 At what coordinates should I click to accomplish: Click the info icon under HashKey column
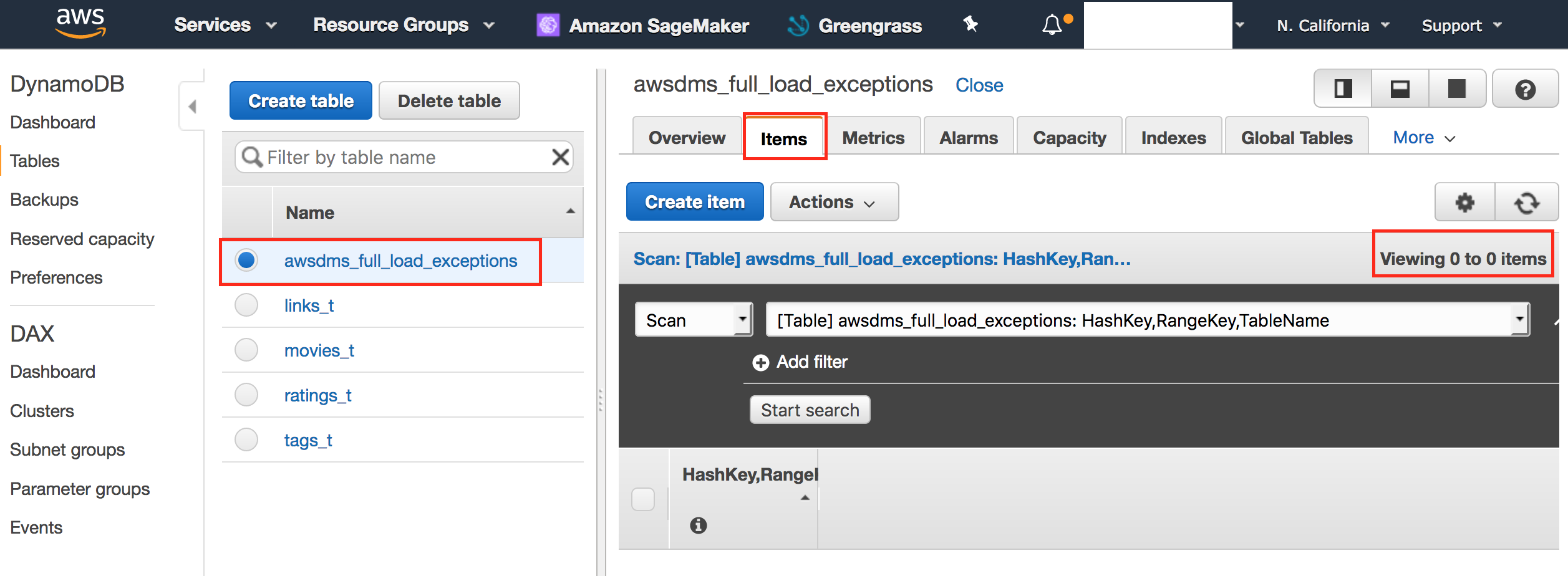pyautogui.click(x=698, y=526)
